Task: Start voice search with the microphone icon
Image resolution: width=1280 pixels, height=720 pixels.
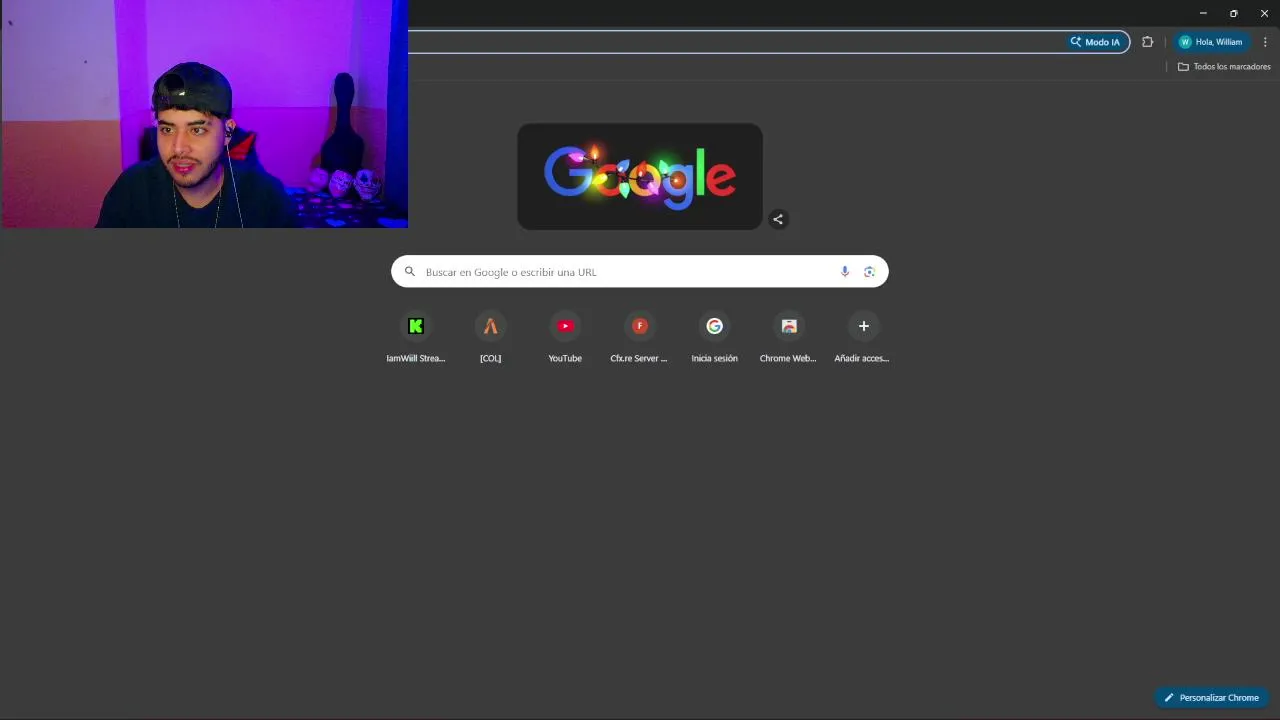Action: [844, 272]
